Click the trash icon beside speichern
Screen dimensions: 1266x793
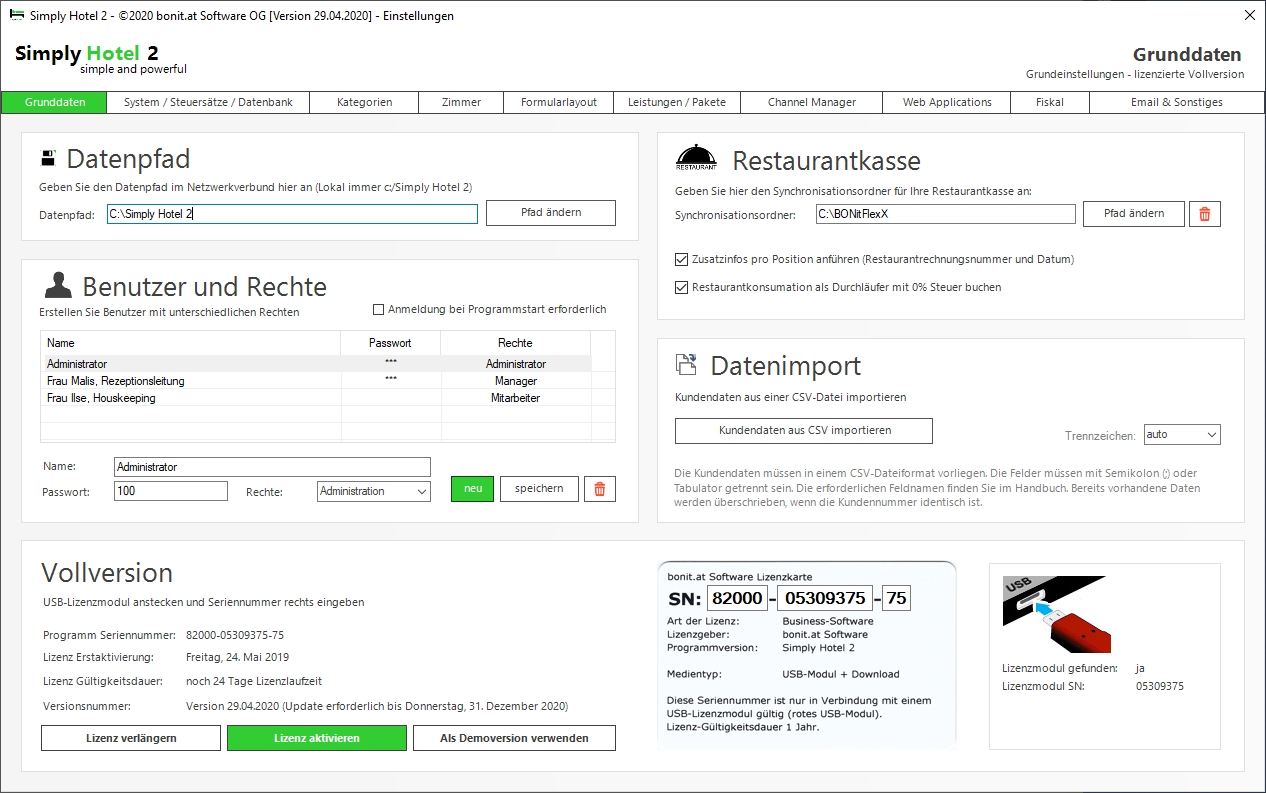600,489
